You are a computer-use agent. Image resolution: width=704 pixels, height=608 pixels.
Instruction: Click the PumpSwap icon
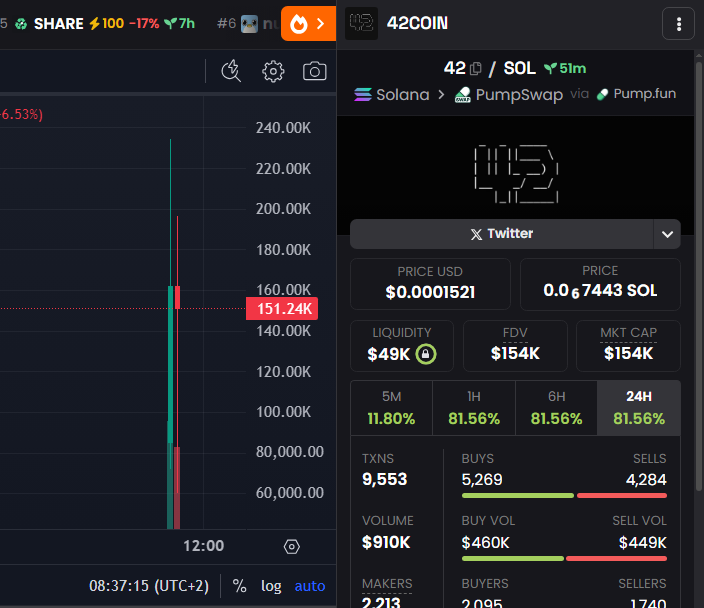[462, 95]
